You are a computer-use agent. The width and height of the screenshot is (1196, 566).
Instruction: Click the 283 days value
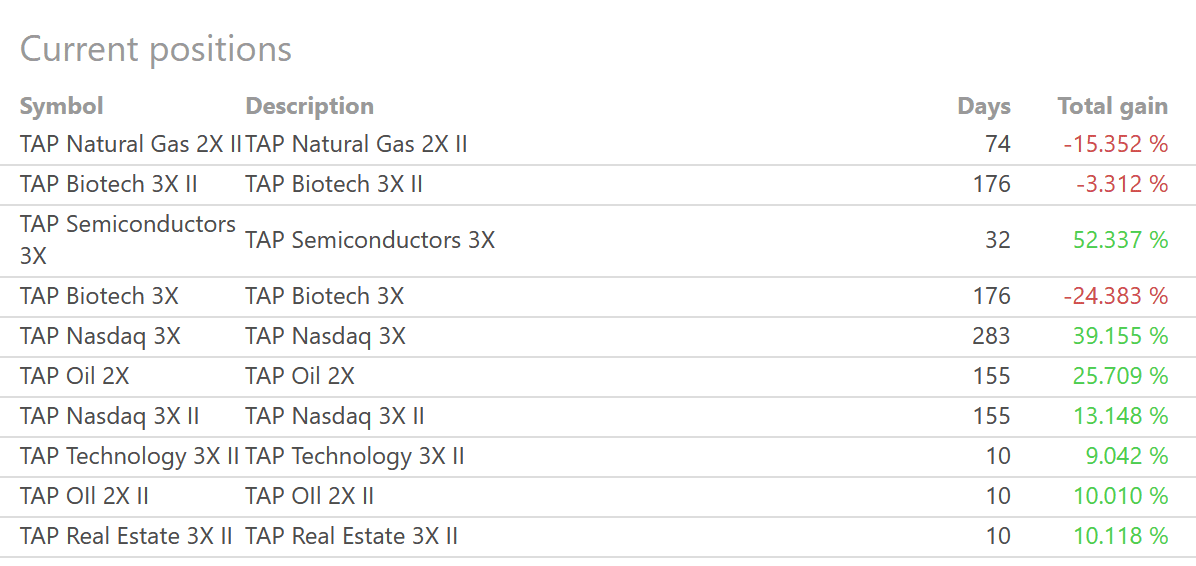992,336
